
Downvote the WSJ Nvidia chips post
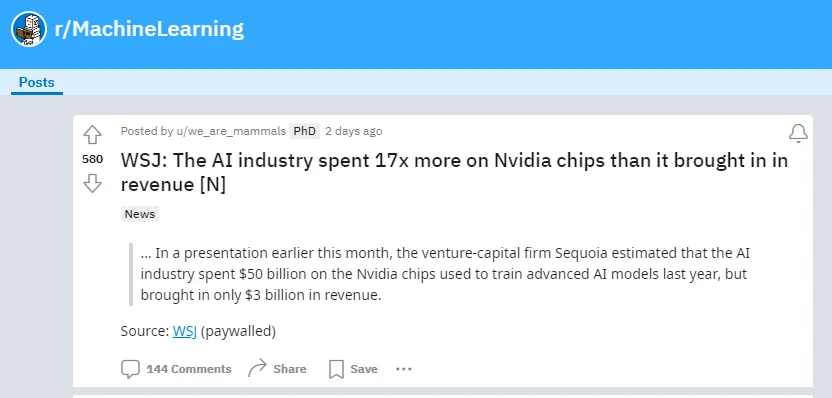pyautogui.click(x=92, y=184)
